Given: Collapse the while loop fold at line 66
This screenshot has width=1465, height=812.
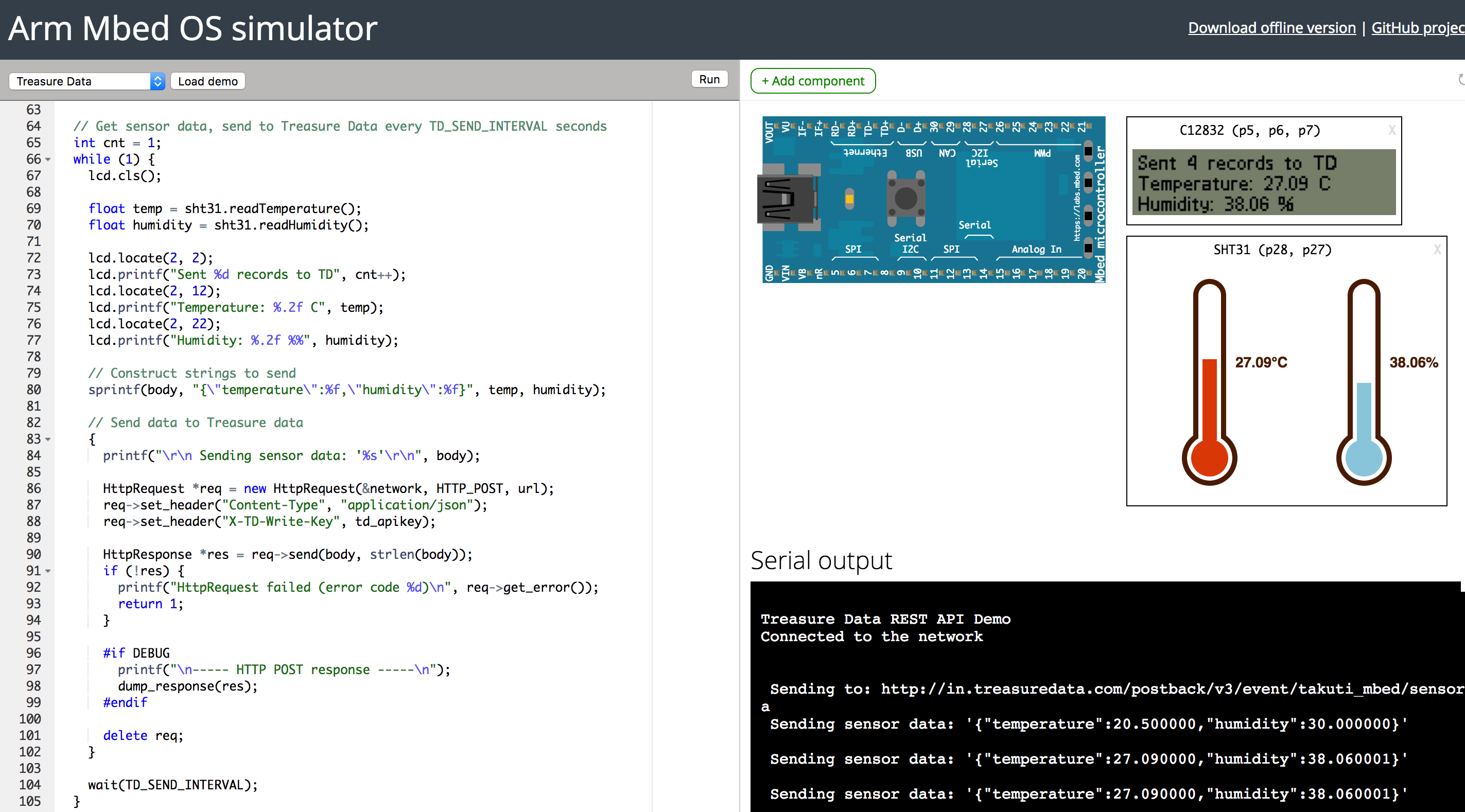Looking at the screenshot, I should (x=48, y=160).
